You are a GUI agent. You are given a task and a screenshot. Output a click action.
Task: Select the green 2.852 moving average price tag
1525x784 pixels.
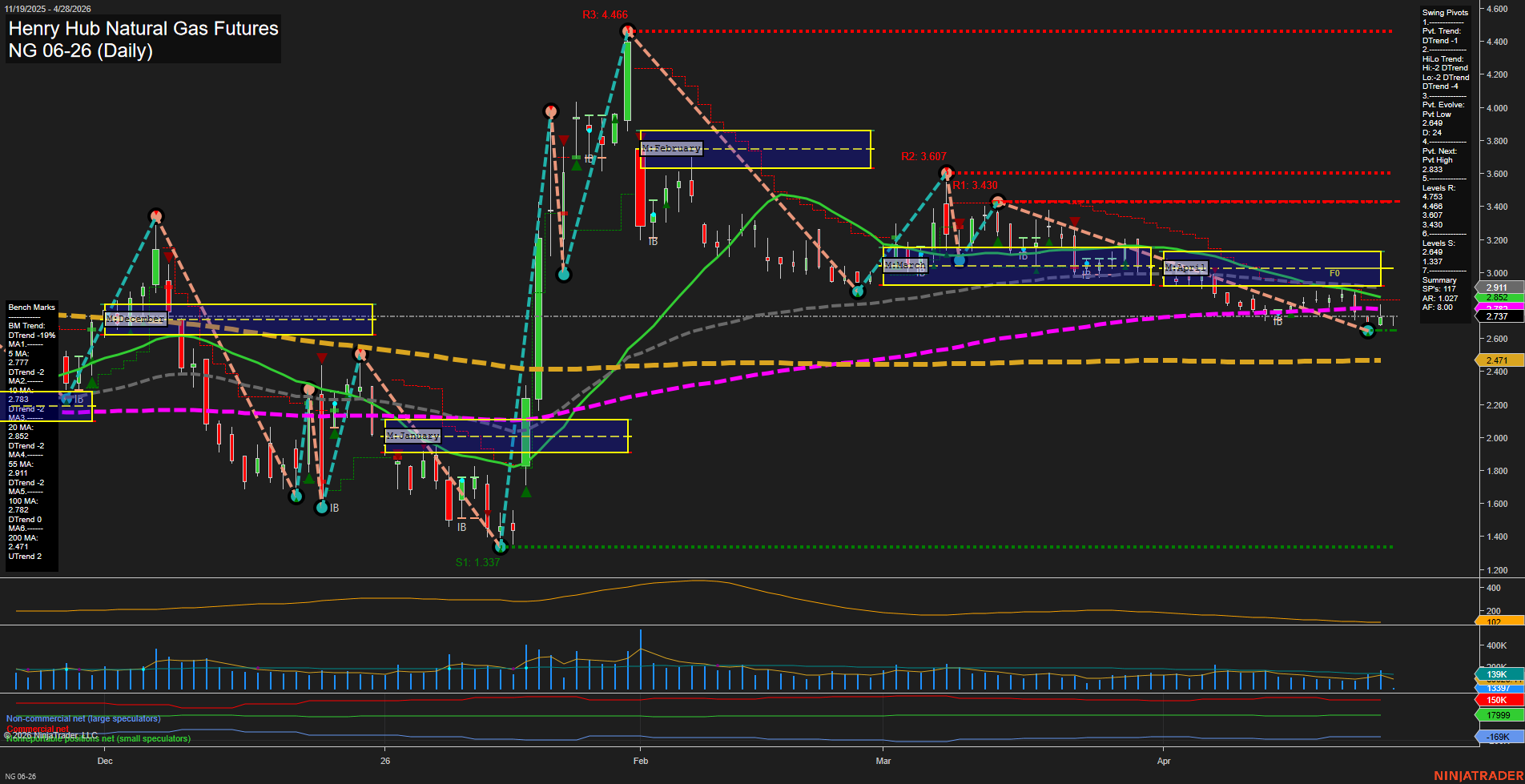pos(1496,297)
